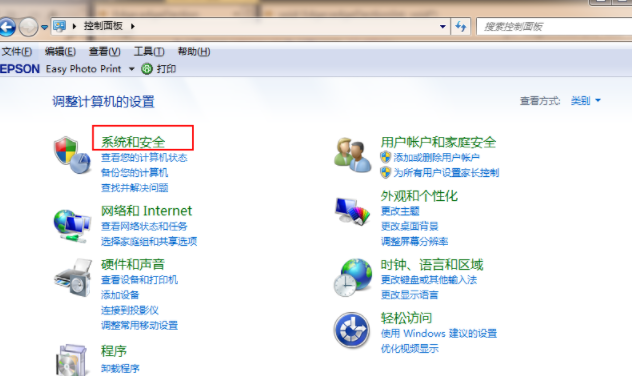The width and height of the screenshot is (633, 389).
Task: Open 更改键盘或其他输入法 link
Action: point(429,280)
